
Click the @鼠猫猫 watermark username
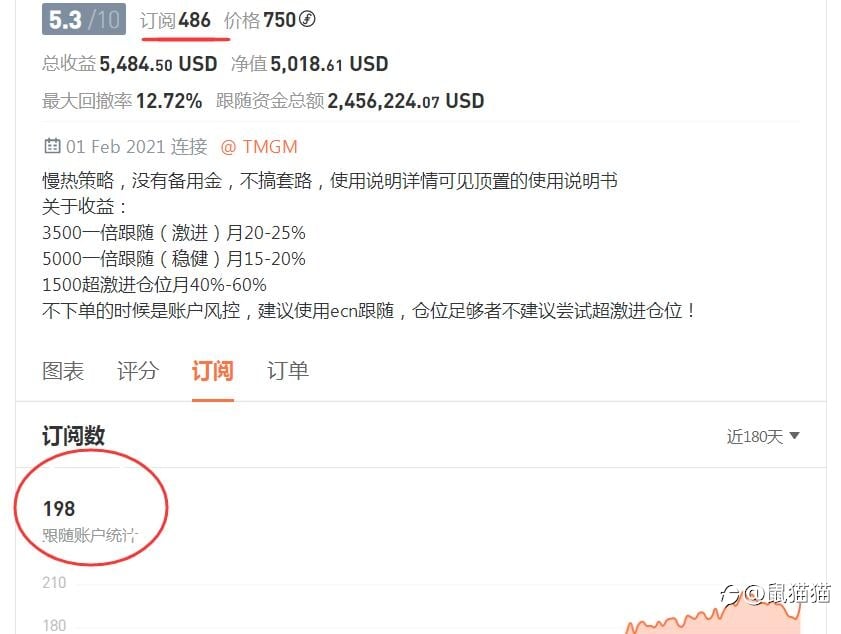[787, 593]
